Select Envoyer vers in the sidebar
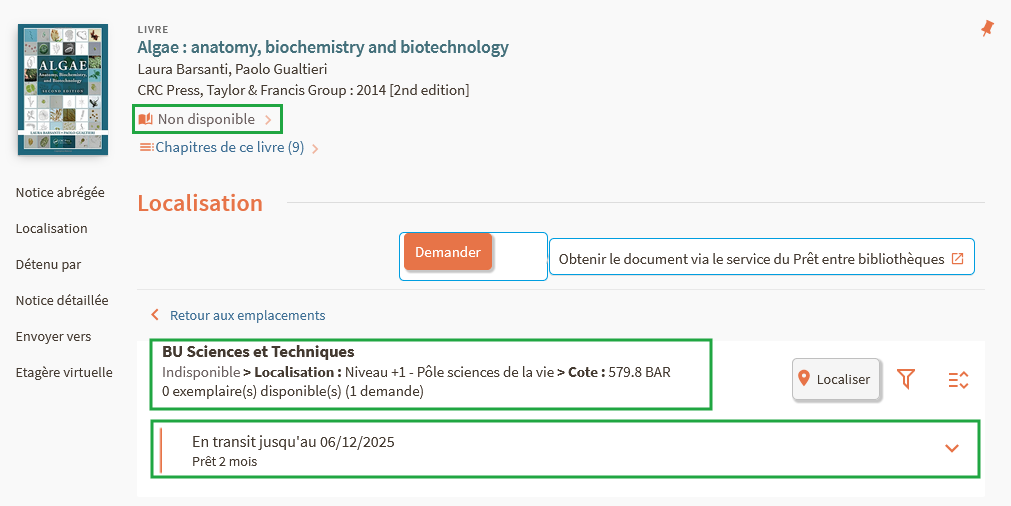This screenshot has width=1011, height=506. [53, 336]
